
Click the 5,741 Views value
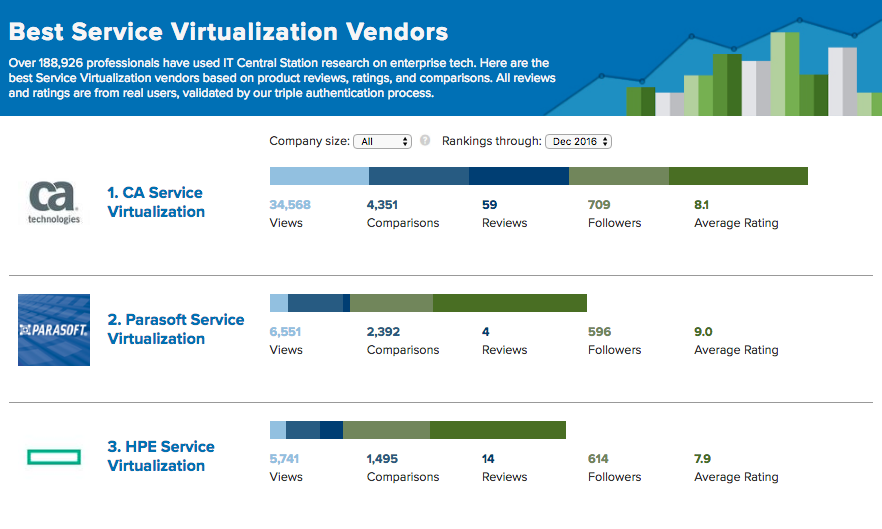(x=284, y=459)
